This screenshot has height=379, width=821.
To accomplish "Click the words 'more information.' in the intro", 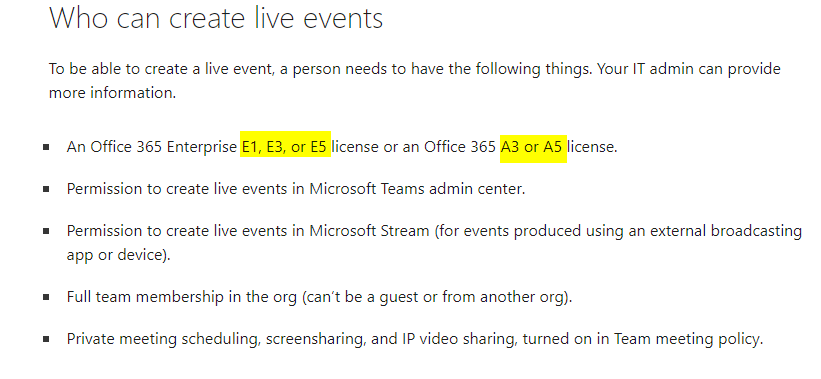I will (x=113, y=93).
